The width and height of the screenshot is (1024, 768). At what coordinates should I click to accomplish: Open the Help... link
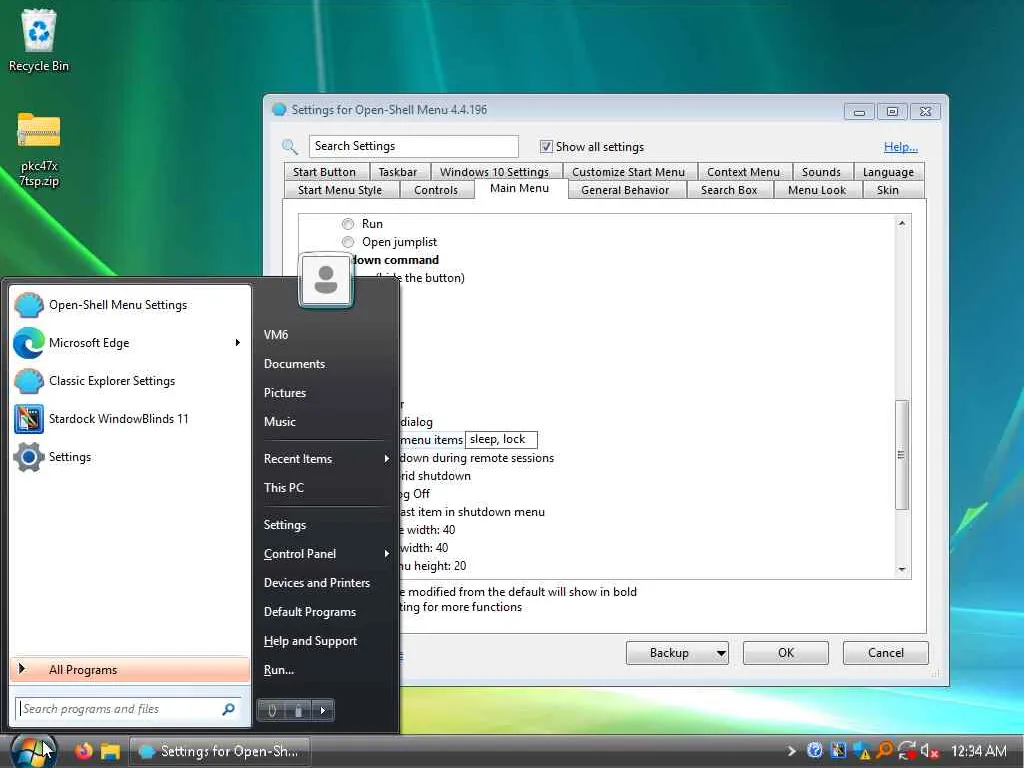901,147
